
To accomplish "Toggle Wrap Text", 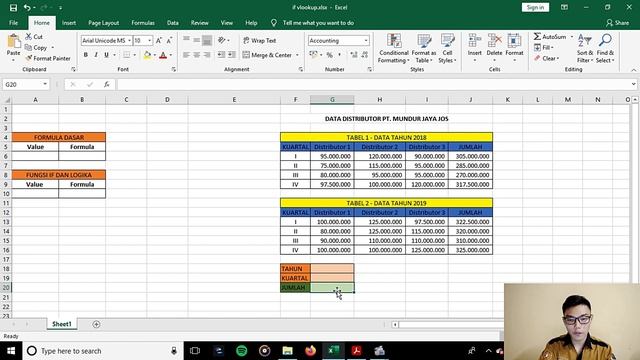I will [260, 41].
